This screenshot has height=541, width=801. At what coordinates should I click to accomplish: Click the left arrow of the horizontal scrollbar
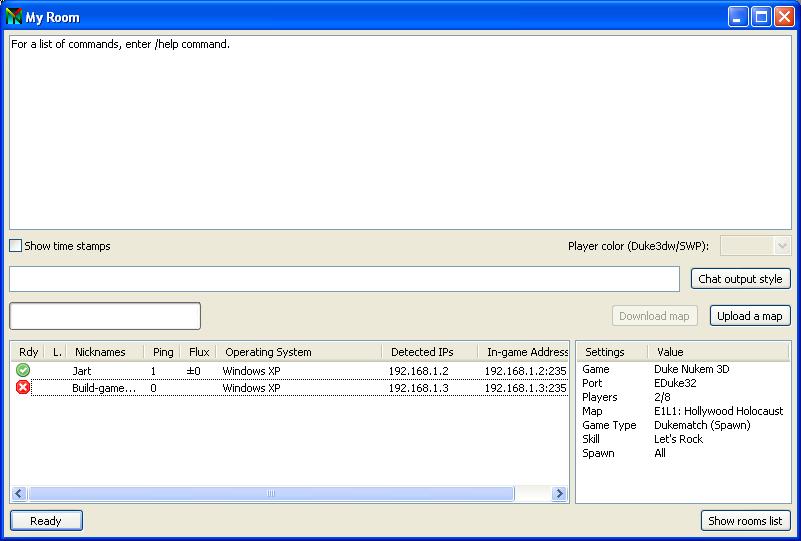tap(19, 494)
